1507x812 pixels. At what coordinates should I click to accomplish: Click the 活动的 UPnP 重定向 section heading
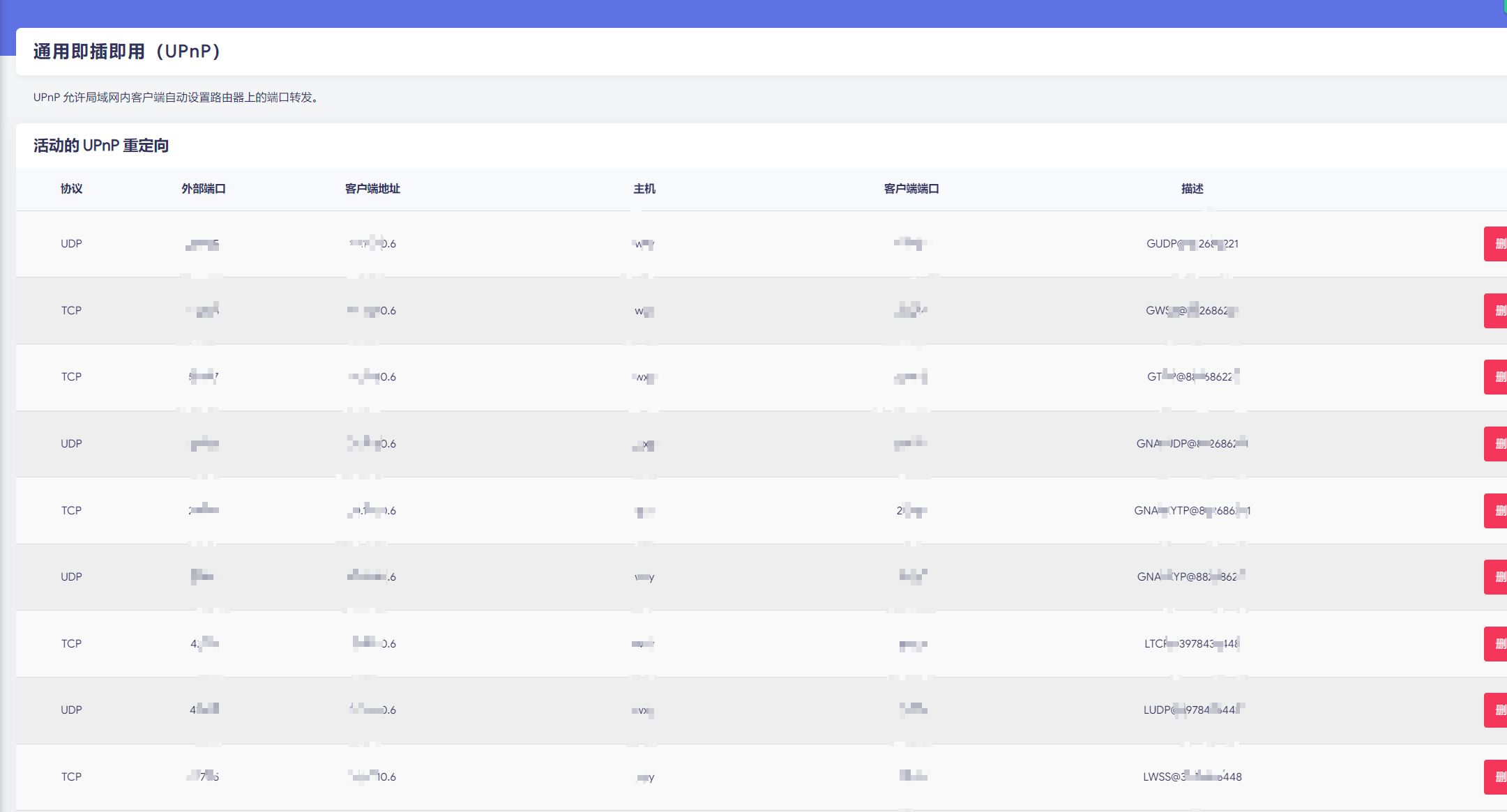tap(101, 146)
